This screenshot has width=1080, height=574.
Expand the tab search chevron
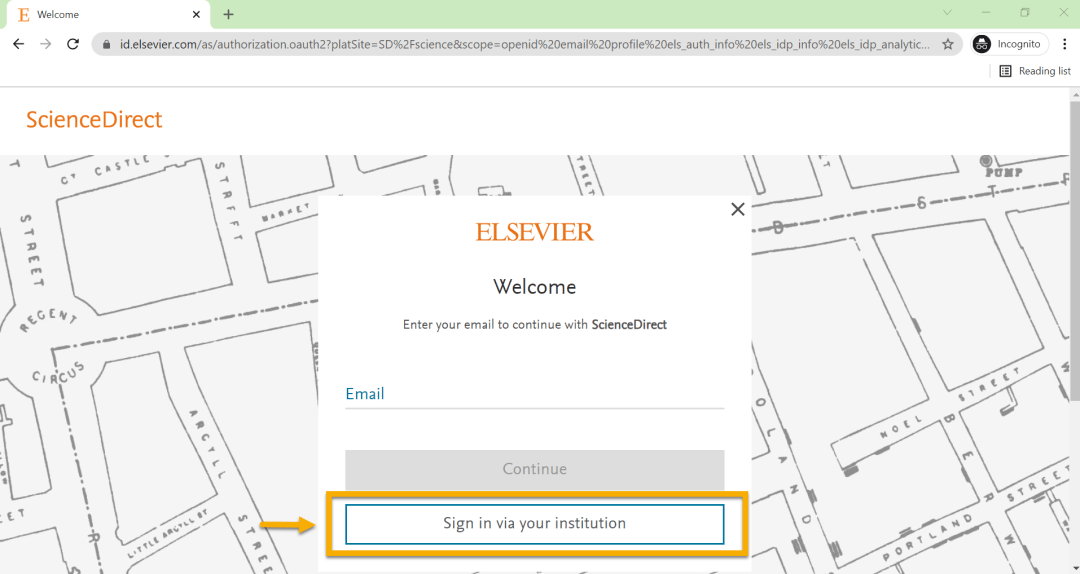click(x=947, y=13)
